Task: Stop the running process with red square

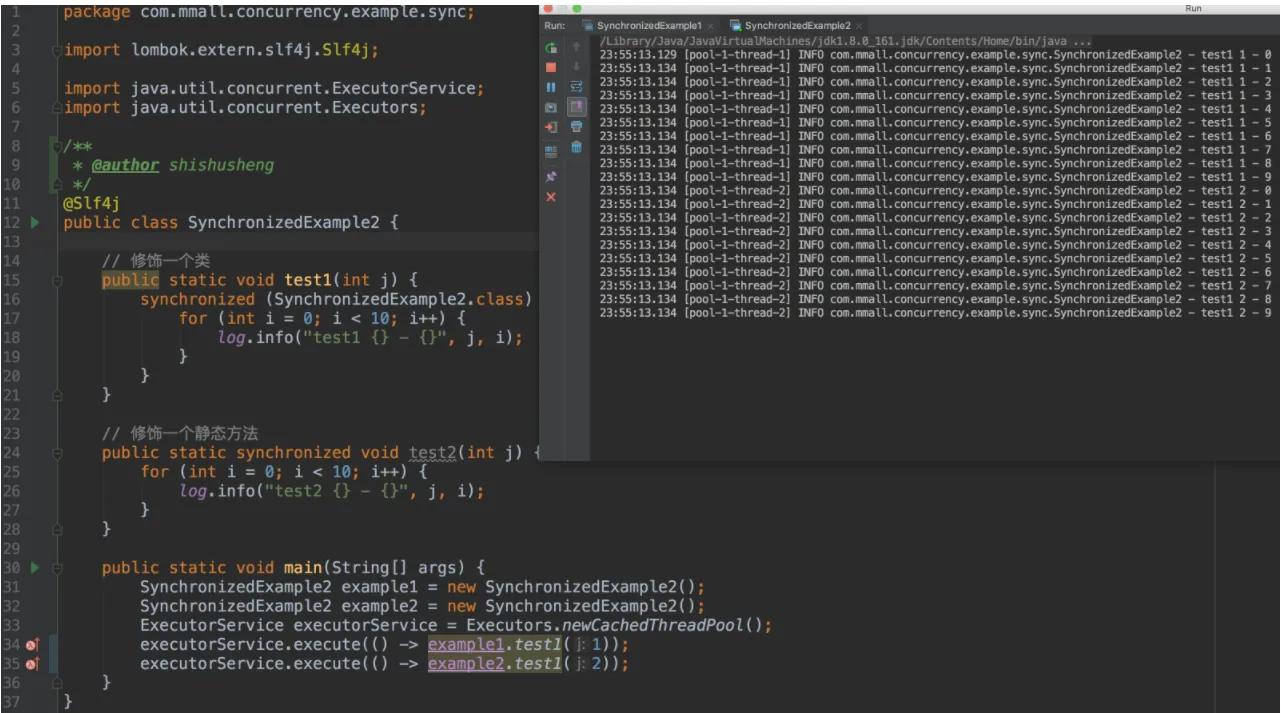Action: (x=551, y=67)
